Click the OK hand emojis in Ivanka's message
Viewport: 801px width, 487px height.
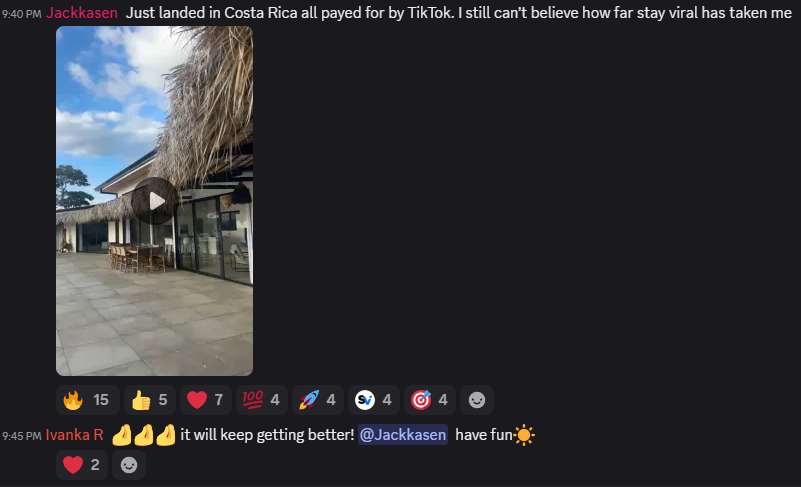click(x=144, y=435)
